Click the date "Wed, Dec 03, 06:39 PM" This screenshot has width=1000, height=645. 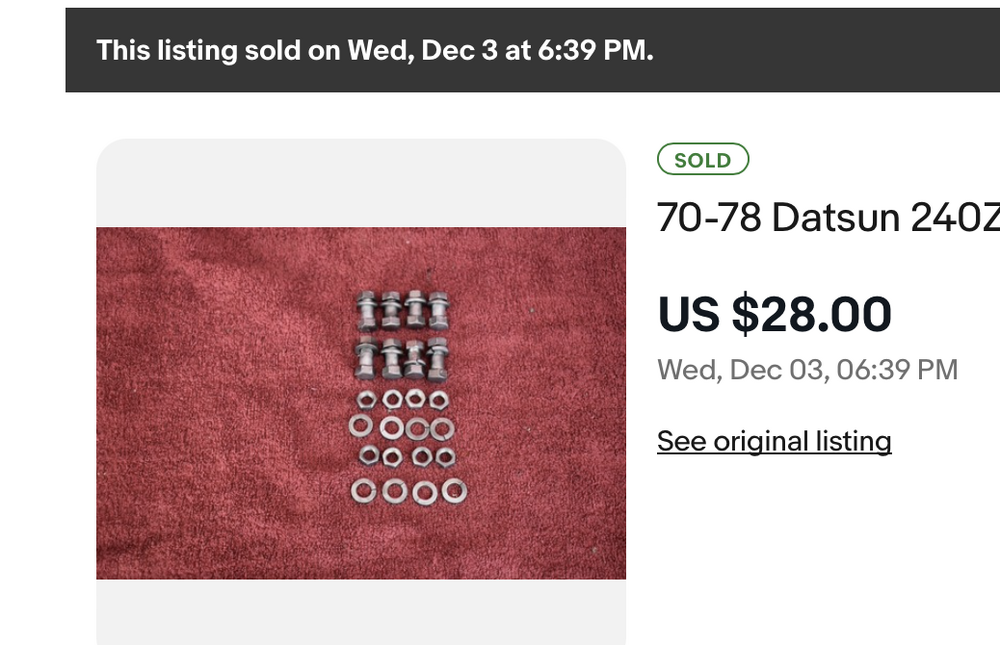[807, 370]
